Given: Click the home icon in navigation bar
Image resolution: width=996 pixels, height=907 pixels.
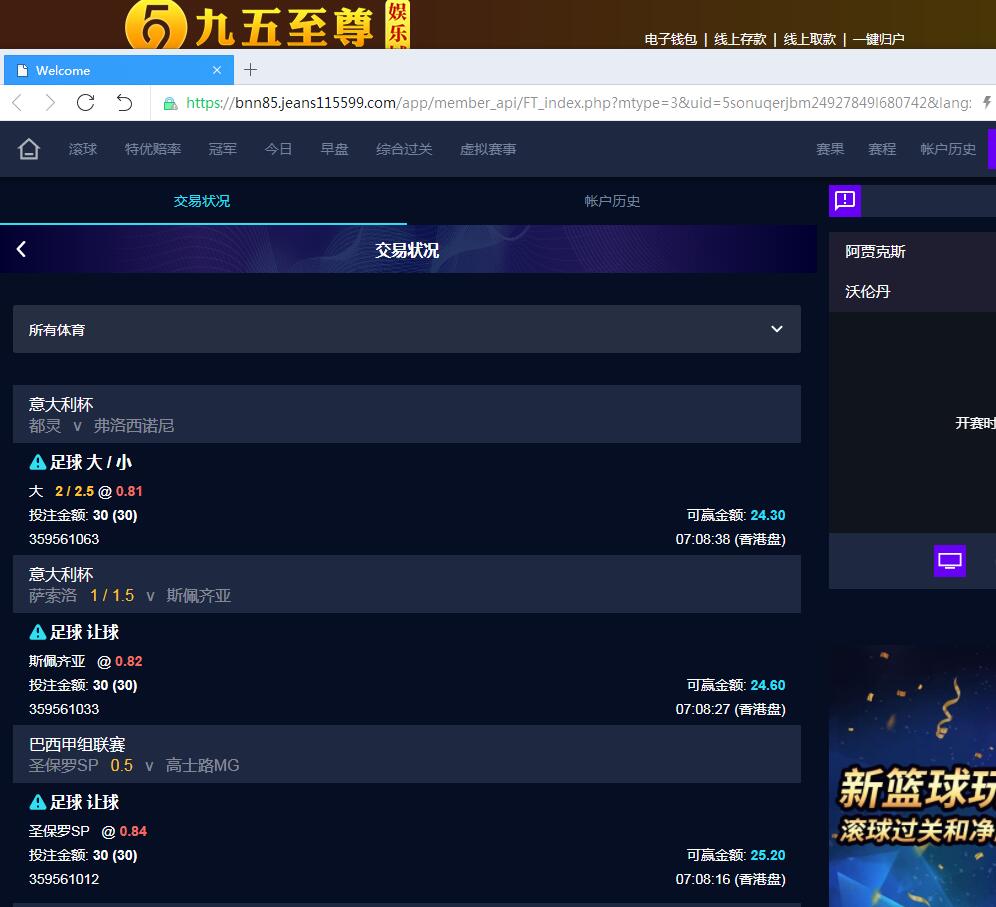Looking at the screenshot, I should [29, 149].
